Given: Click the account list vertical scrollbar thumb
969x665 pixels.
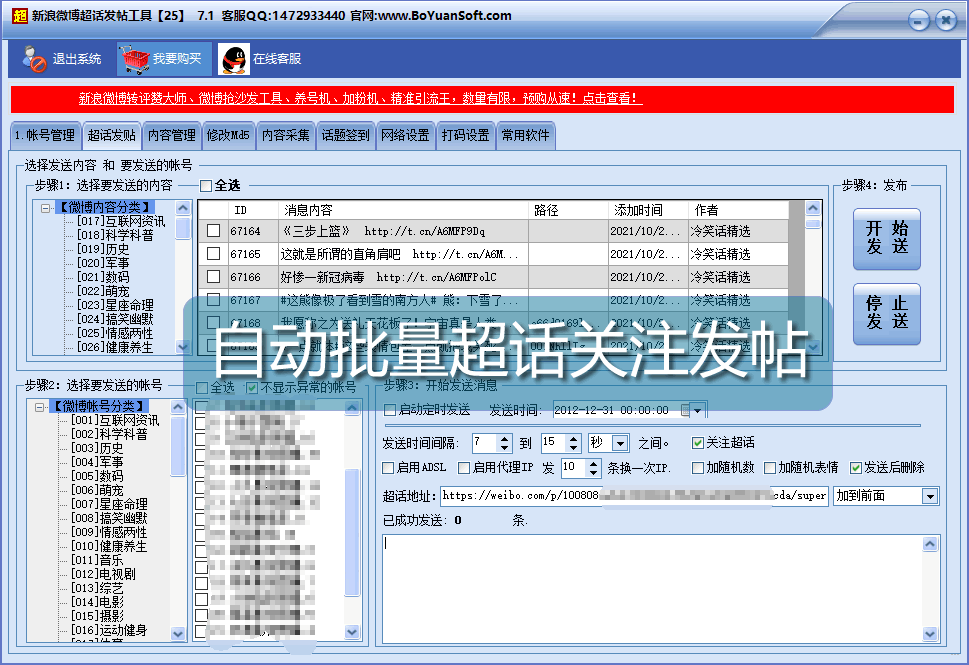Looking at the screenshot, I should 352,532.
